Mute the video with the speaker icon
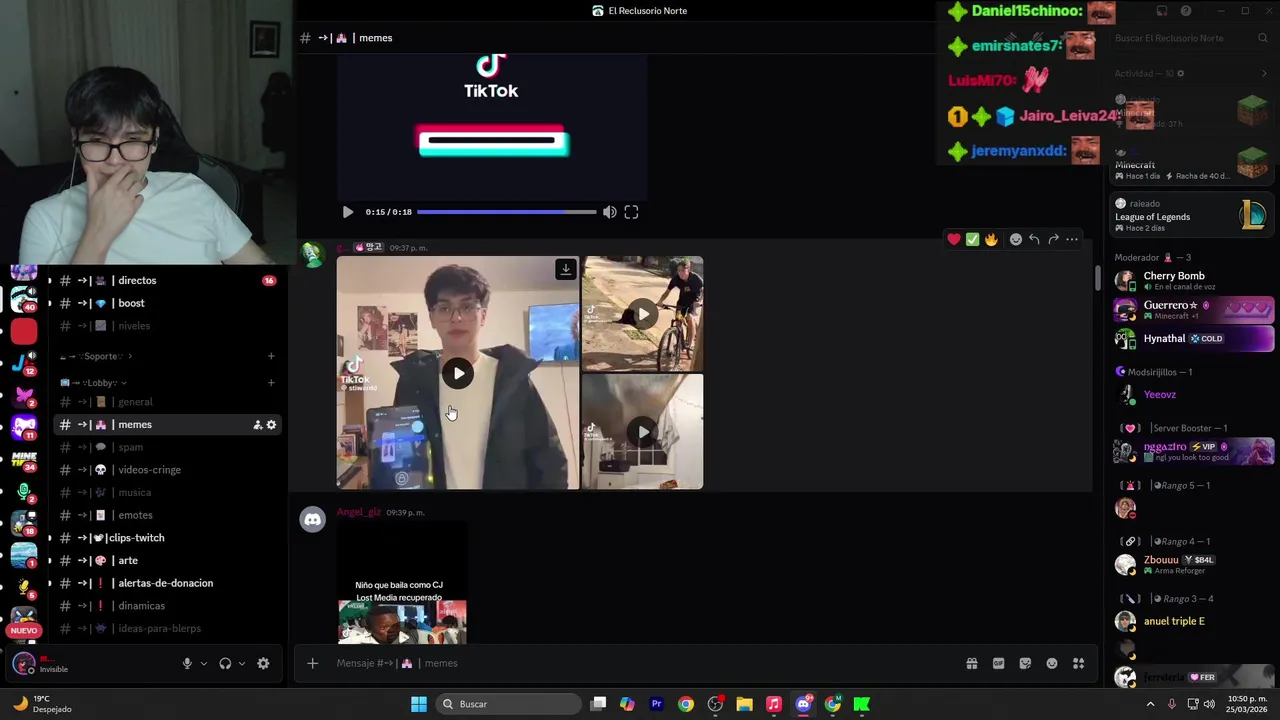The height and width of the screenshot is (720, 1280). [609, 212]
